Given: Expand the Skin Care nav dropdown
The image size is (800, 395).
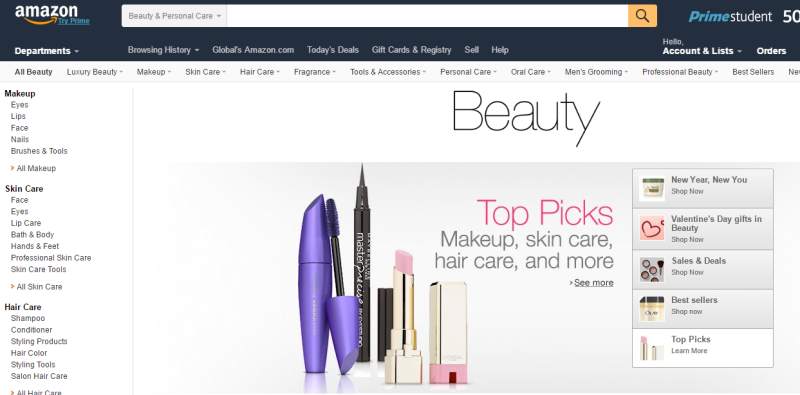Looking at the screenshot, I should (205, 72).
